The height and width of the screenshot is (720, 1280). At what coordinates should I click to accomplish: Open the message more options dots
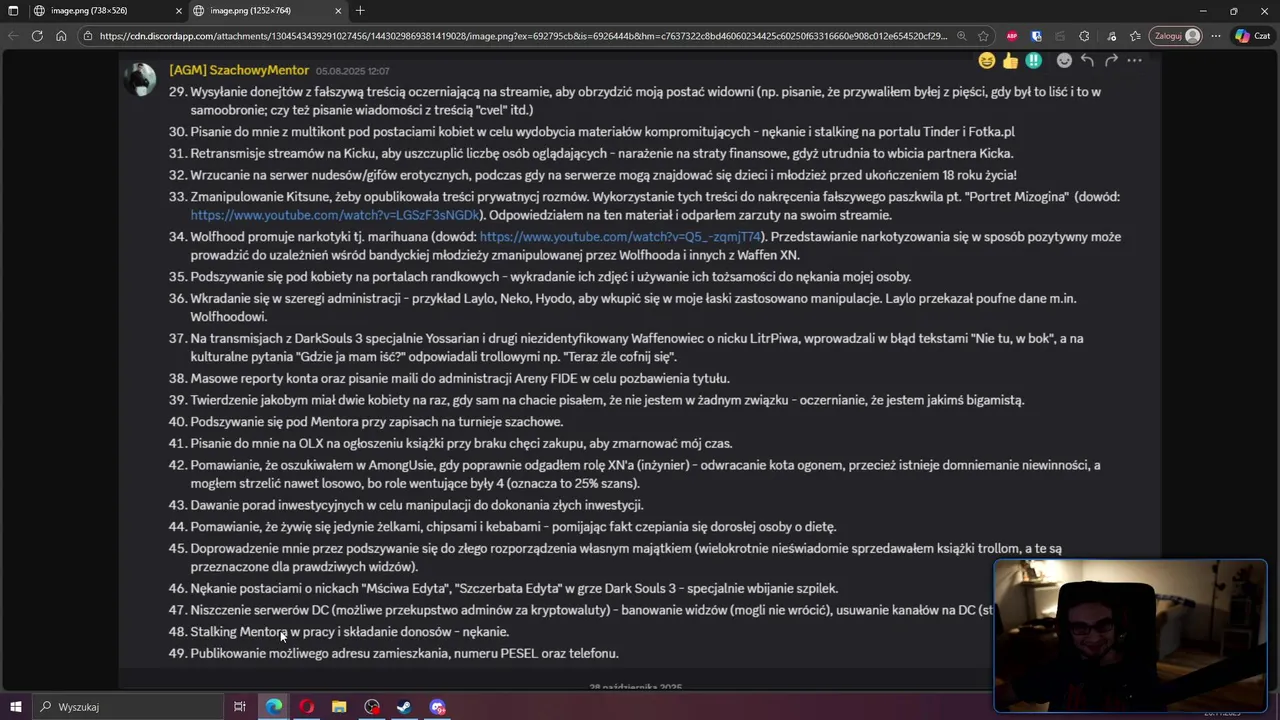pyautogui.click(x=1134, y=61)
